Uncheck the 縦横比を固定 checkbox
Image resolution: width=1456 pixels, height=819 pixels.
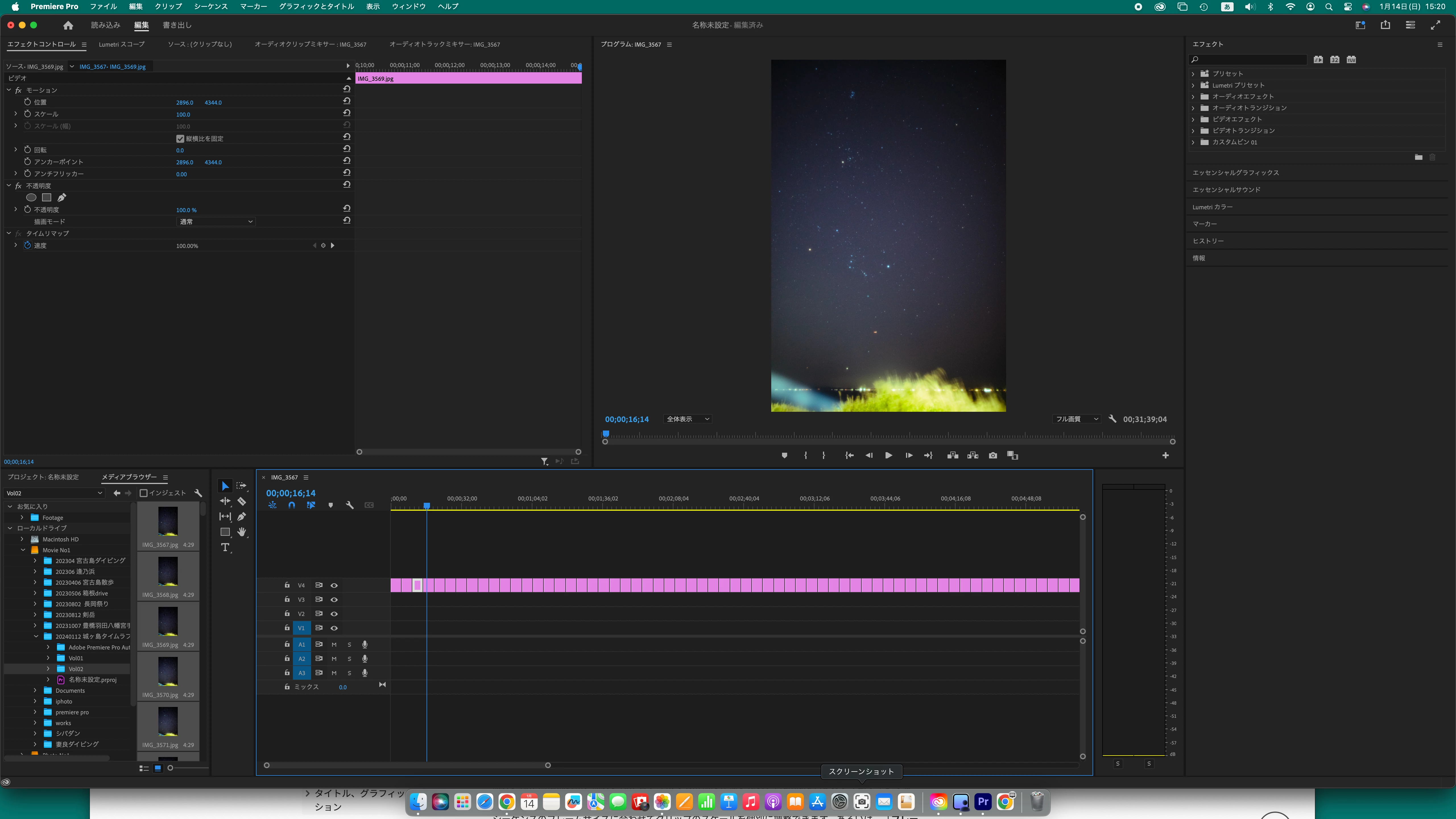click(x=180, y=138)
